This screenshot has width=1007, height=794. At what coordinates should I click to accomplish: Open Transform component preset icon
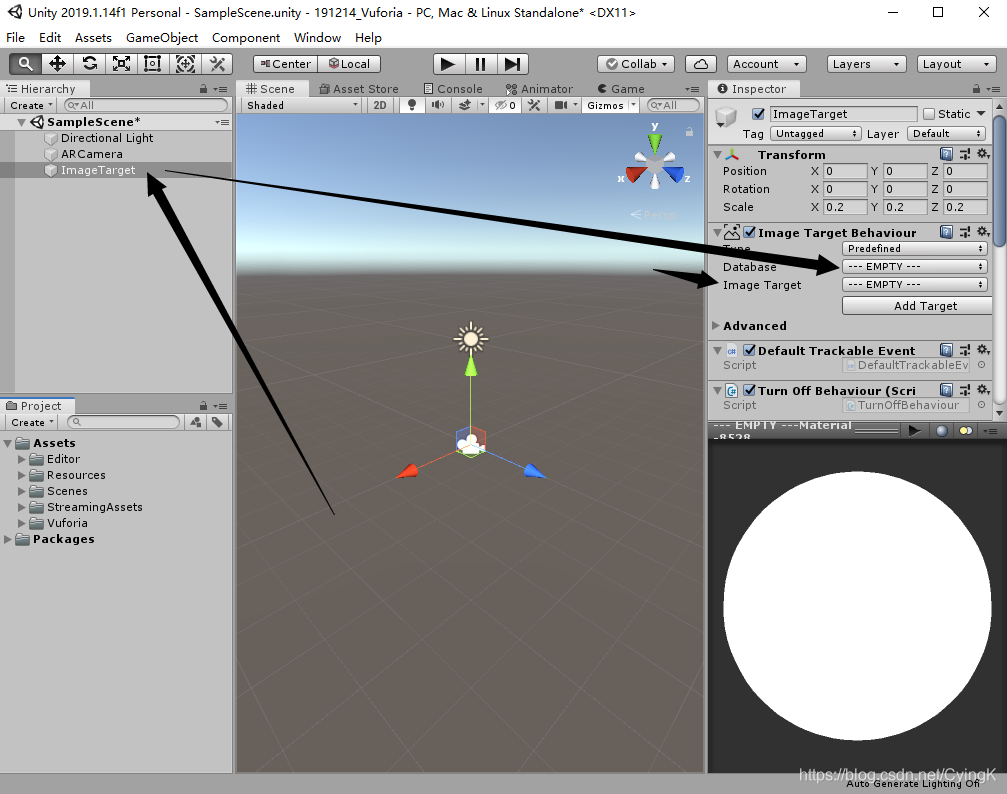tap(965, 154)
